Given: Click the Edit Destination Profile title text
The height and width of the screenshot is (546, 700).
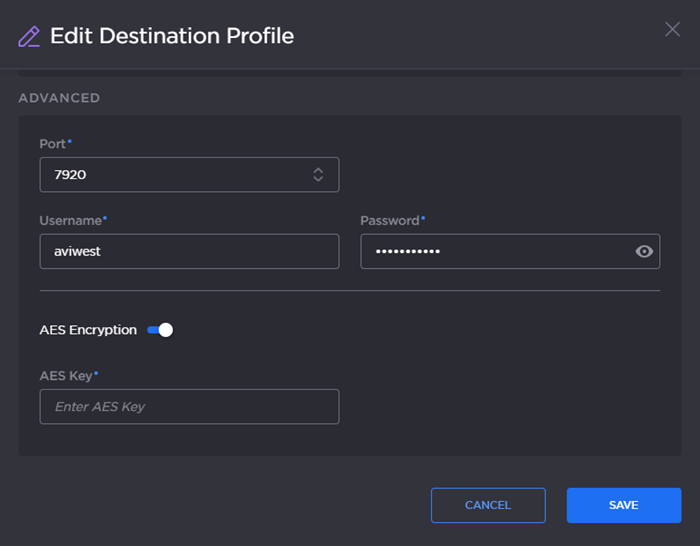Looking at the screenshot, I should click(x=172, y=37).
